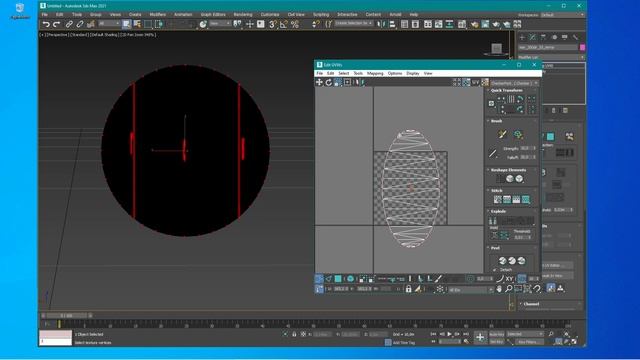Screen dimensions: 640x360
Task: Toggle the Lock Selected lock icon in Edit UVWs
Action: click(409, 289)
